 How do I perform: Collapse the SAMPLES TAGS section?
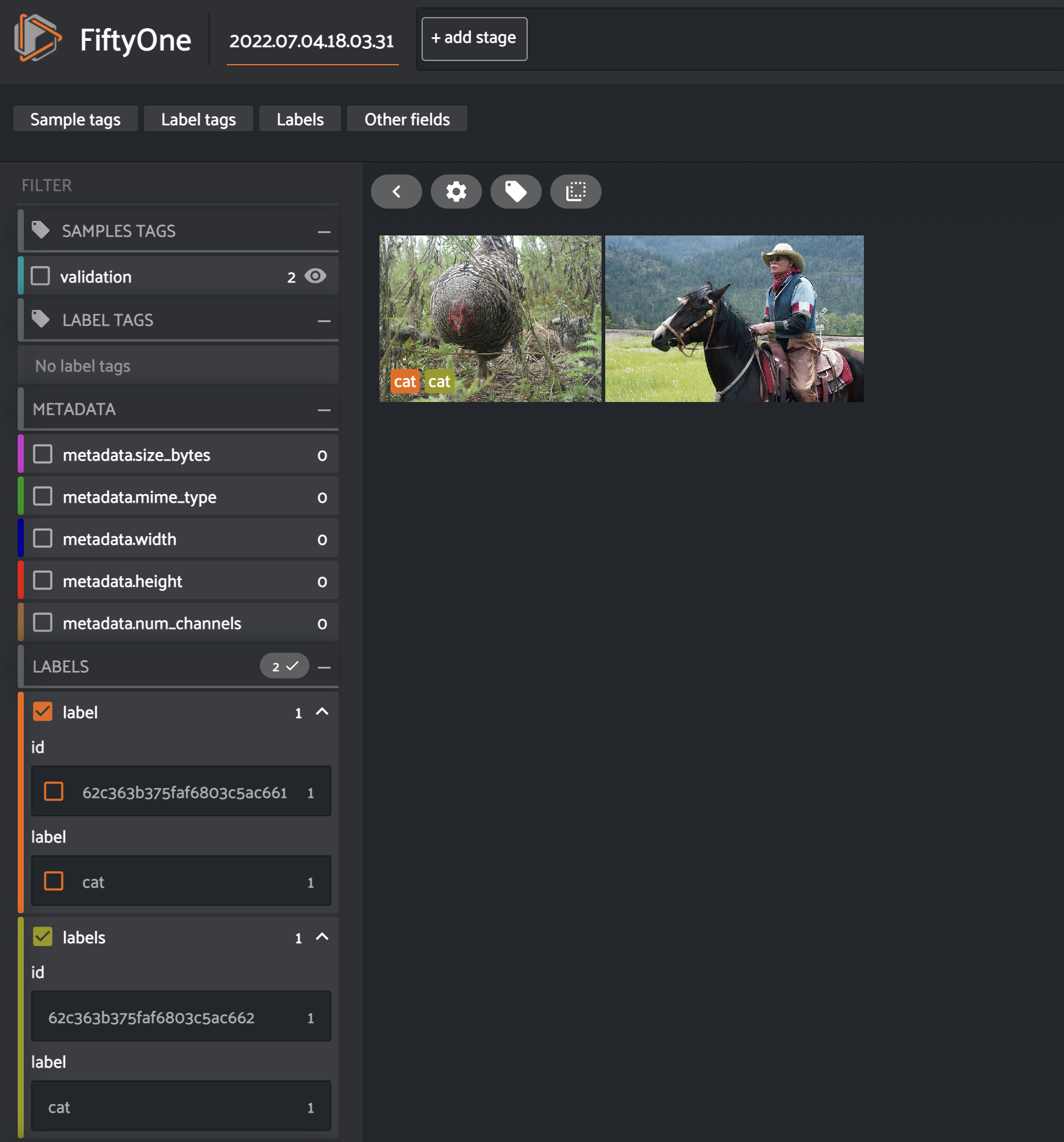pyautogui.click(x=324, y=232)
